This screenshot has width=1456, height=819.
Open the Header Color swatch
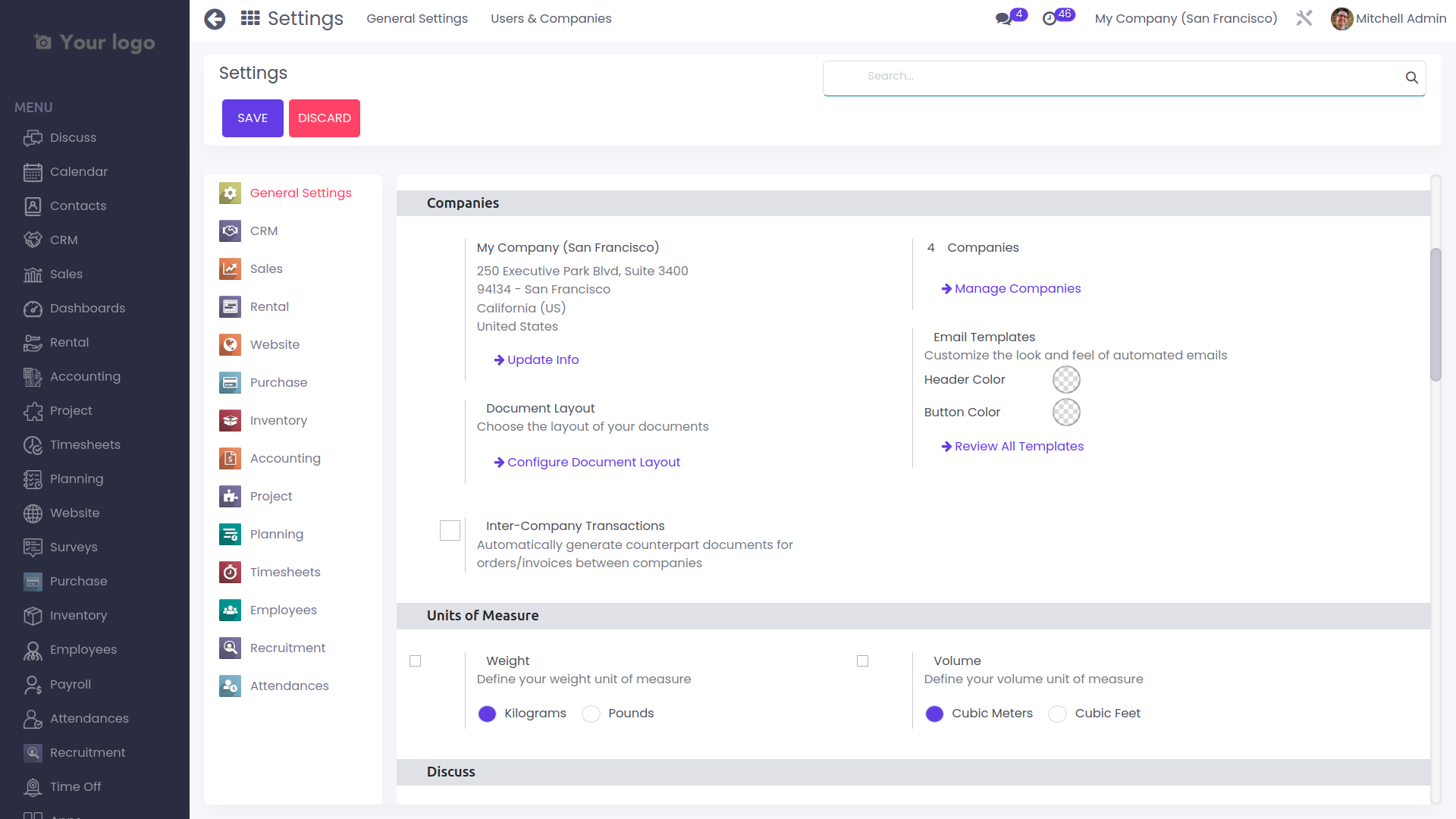1065,380
